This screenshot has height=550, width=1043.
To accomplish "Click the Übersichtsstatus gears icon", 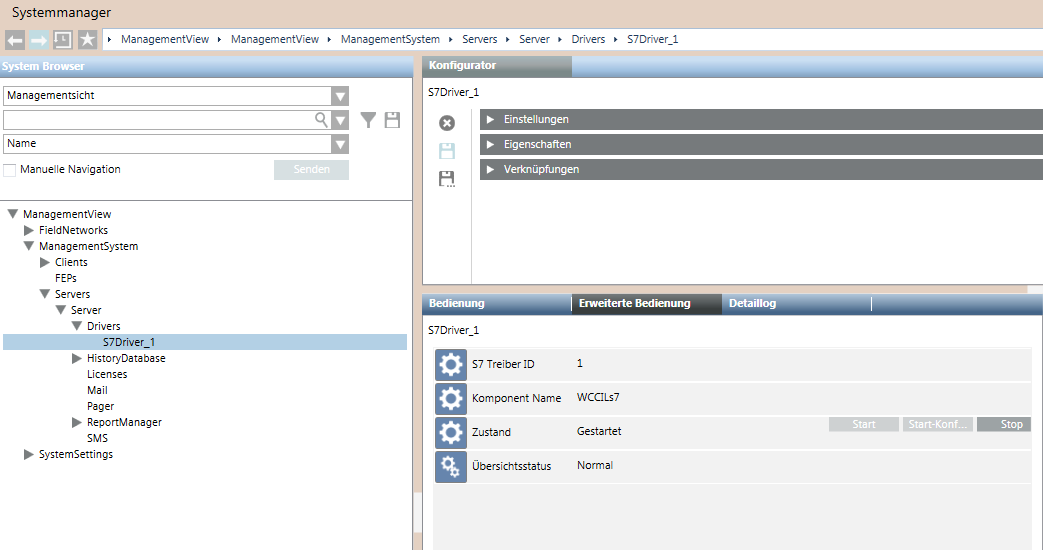I will point(451,466).
